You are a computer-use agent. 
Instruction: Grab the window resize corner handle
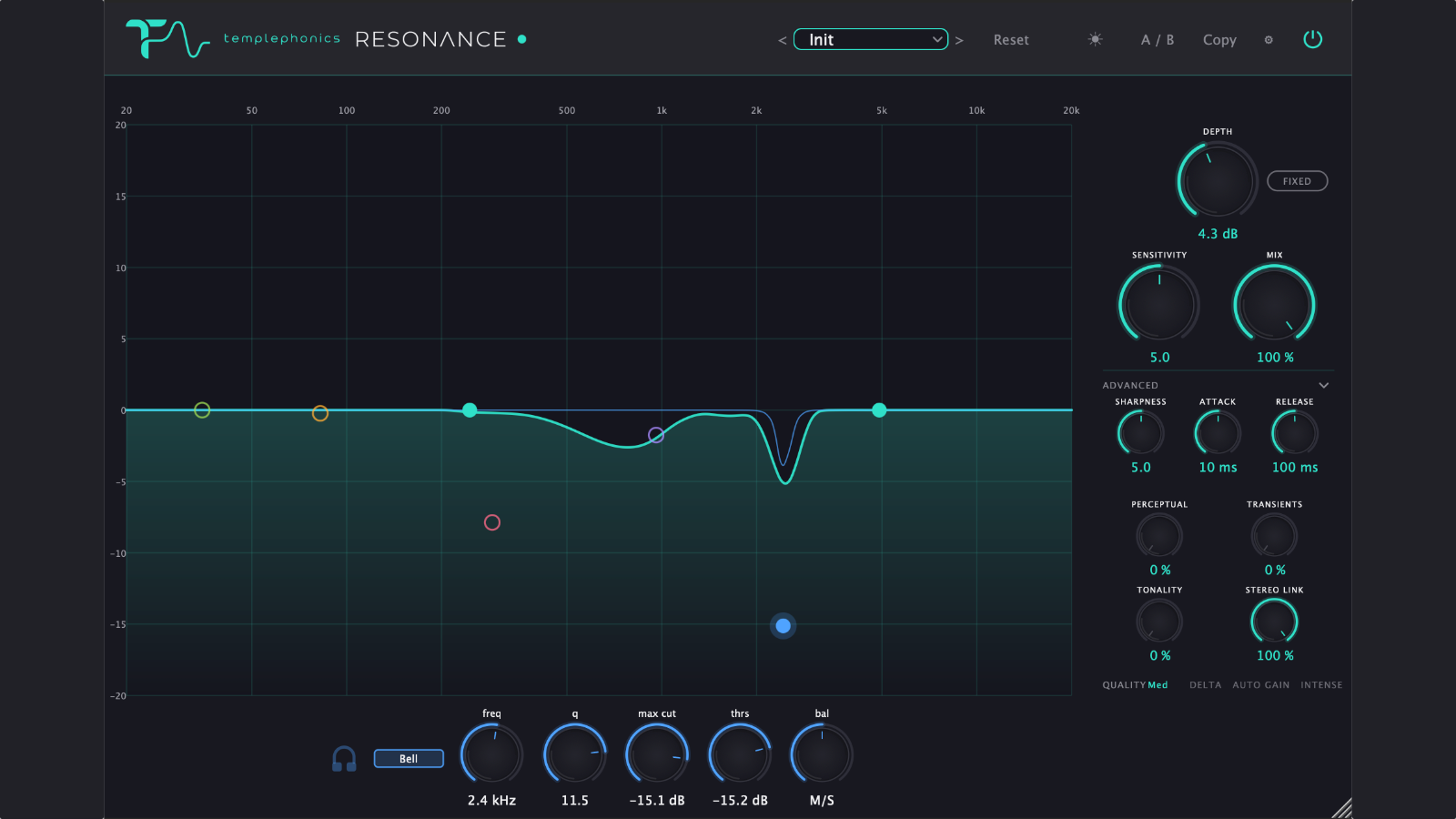(1341, 808)
